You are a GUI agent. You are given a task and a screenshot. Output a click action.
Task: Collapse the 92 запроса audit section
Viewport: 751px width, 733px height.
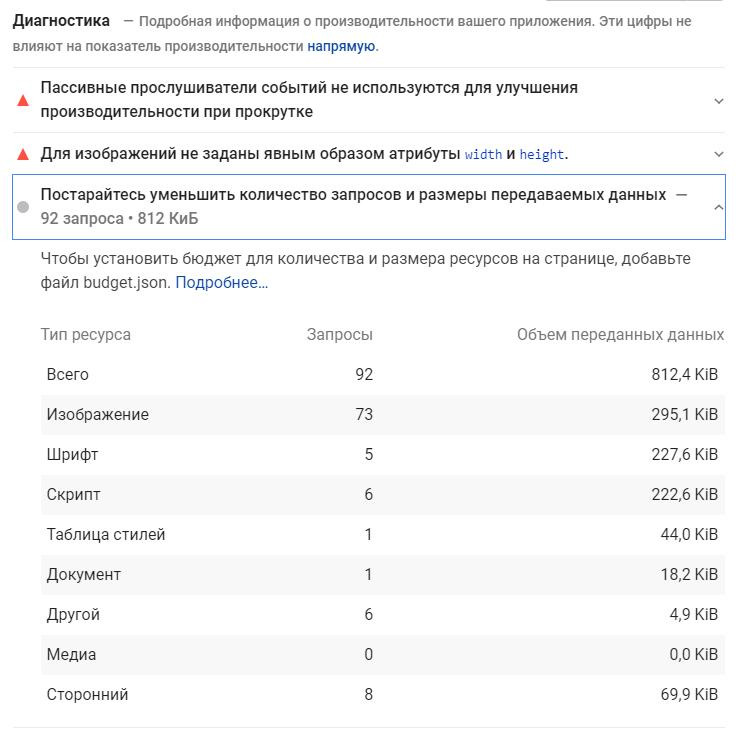(x=718, y=207)
